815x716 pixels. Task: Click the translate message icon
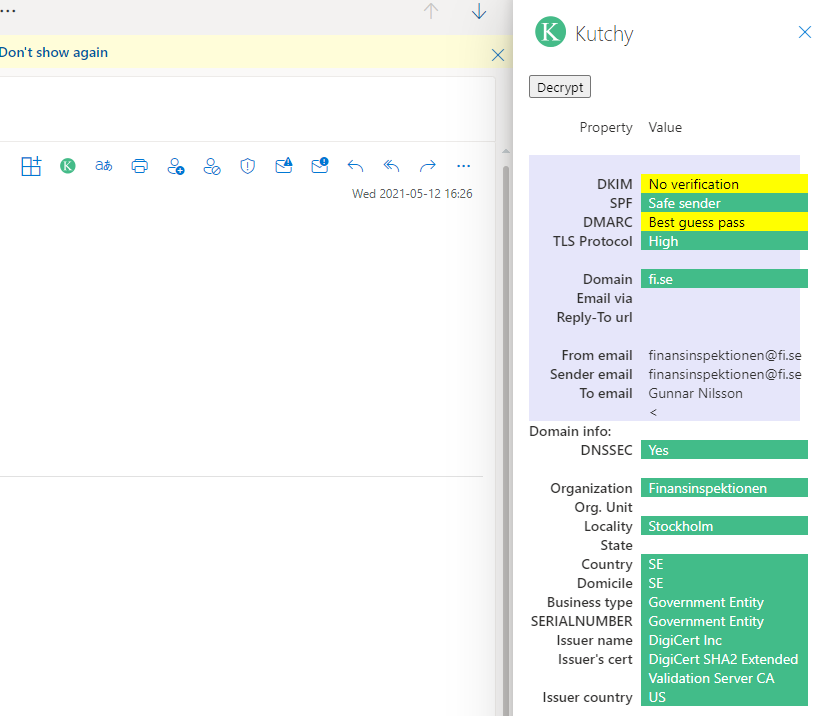coord(103,166)
